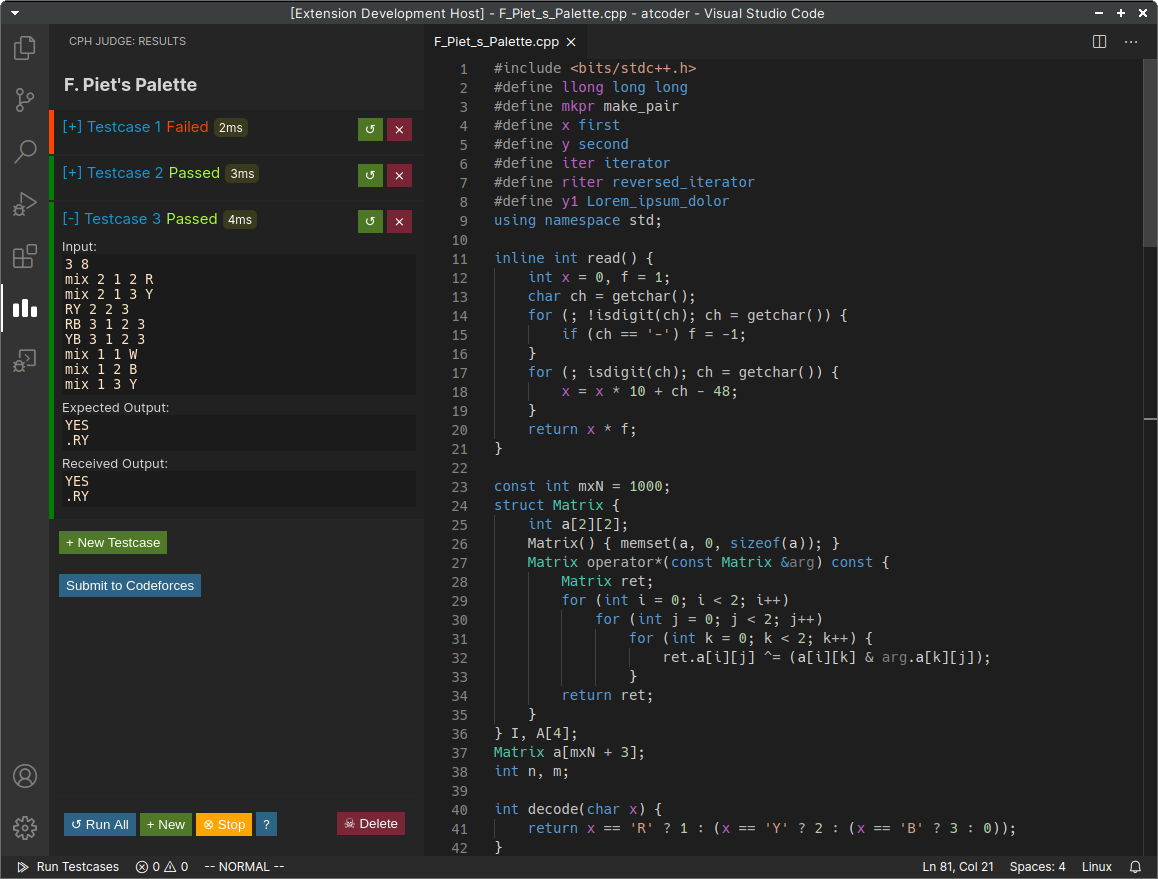Open Linux status bar entry
This screenshot has width=1158, height=879.
1097,866
